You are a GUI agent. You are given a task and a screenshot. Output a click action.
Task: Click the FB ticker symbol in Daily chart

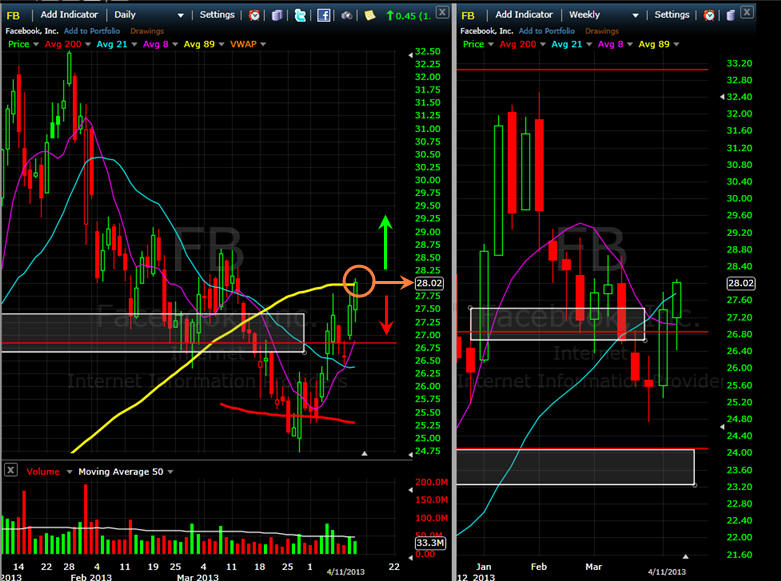coord(14,15)
